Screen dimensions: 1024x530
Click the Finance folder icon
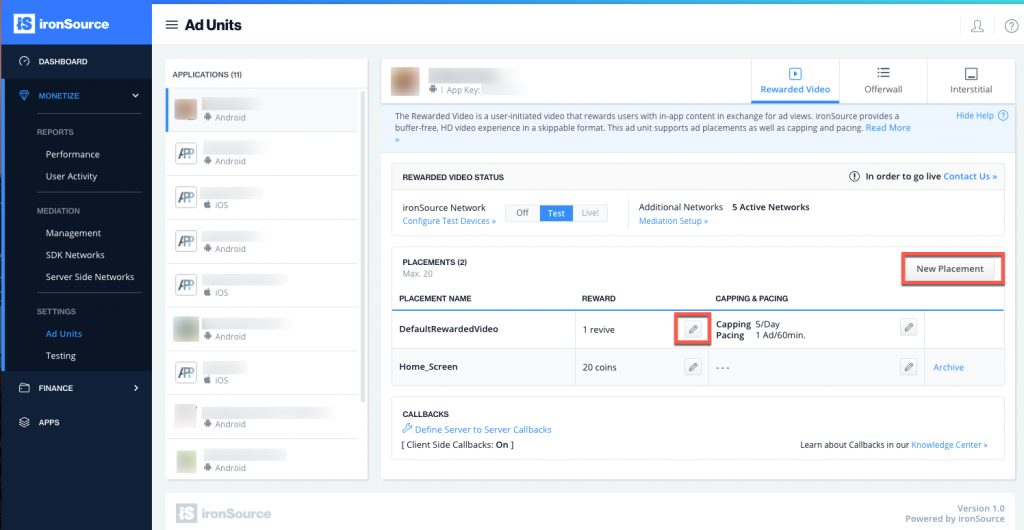(x=24, y=388)
